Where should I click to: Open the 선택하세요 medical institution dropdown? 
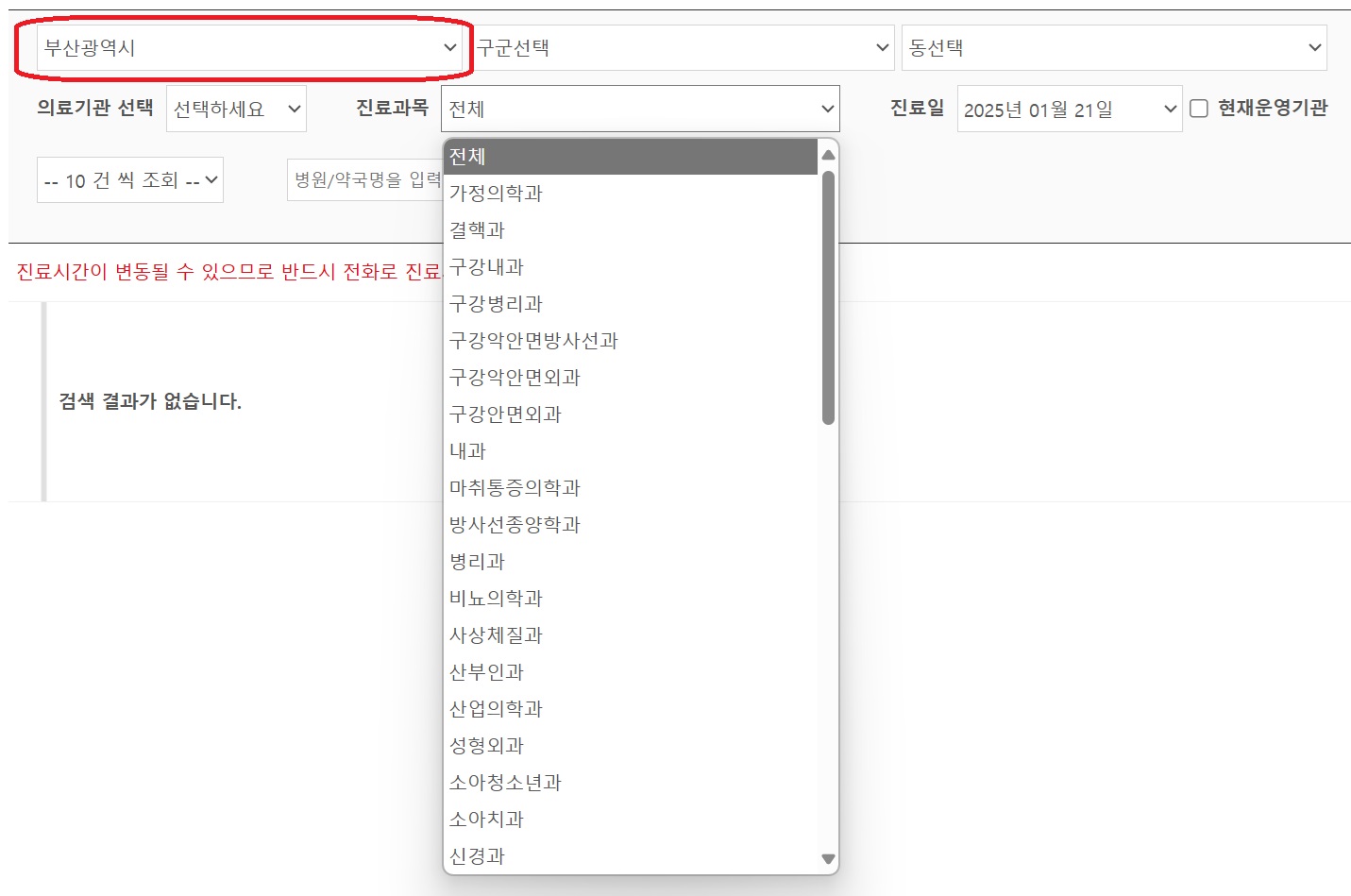point(235,108)
